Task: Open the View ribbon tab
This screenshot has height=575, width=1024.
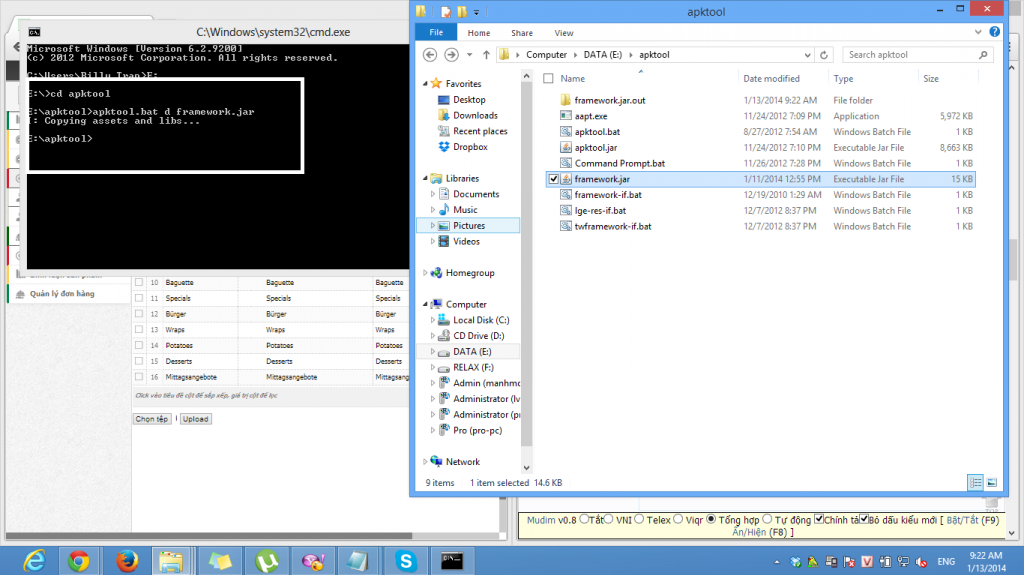Action: tap(564, 33)
